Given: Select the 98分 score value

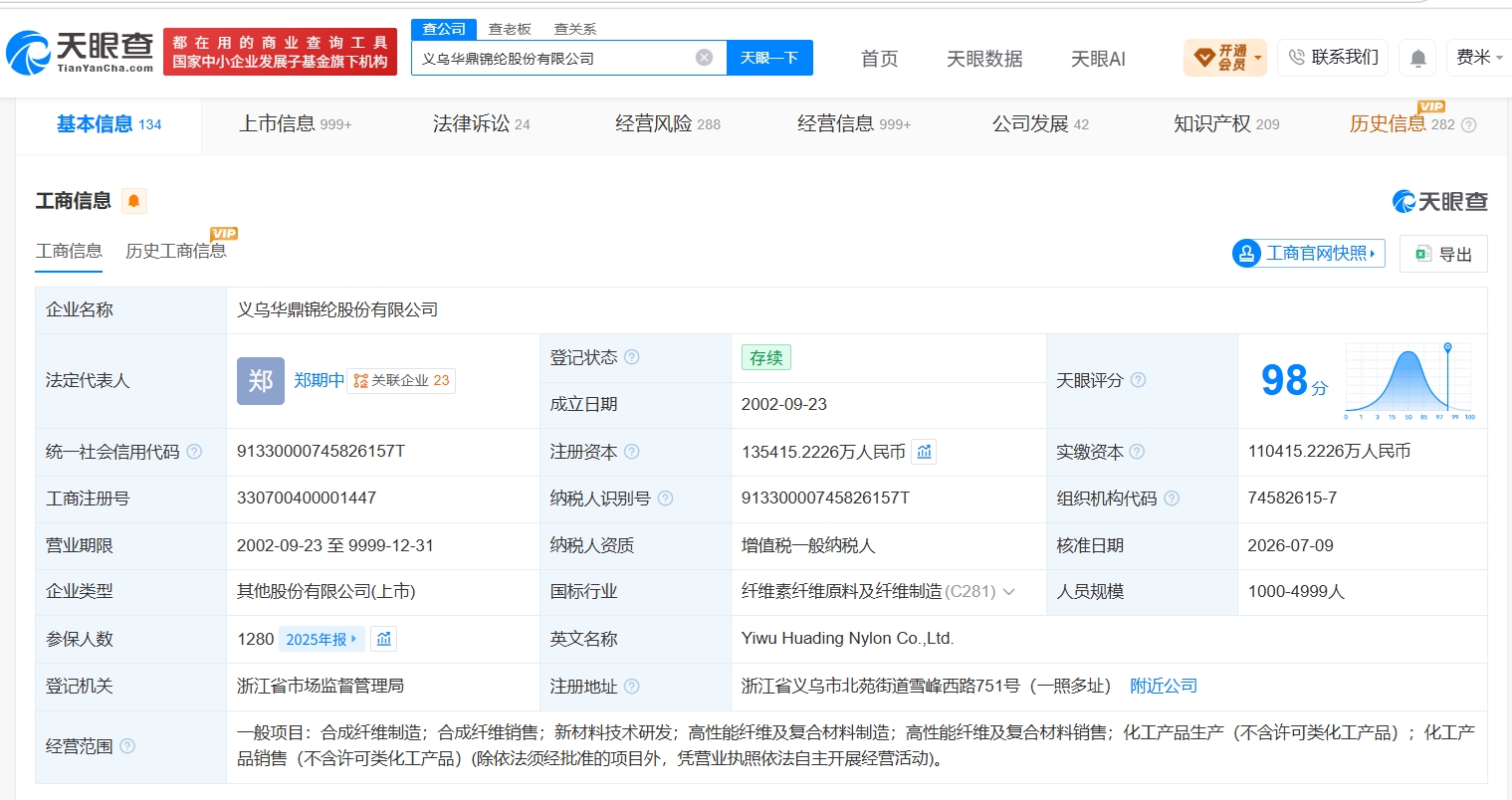Looking at the screenshot, I should pyautogui.click(x=1294, y=381).
